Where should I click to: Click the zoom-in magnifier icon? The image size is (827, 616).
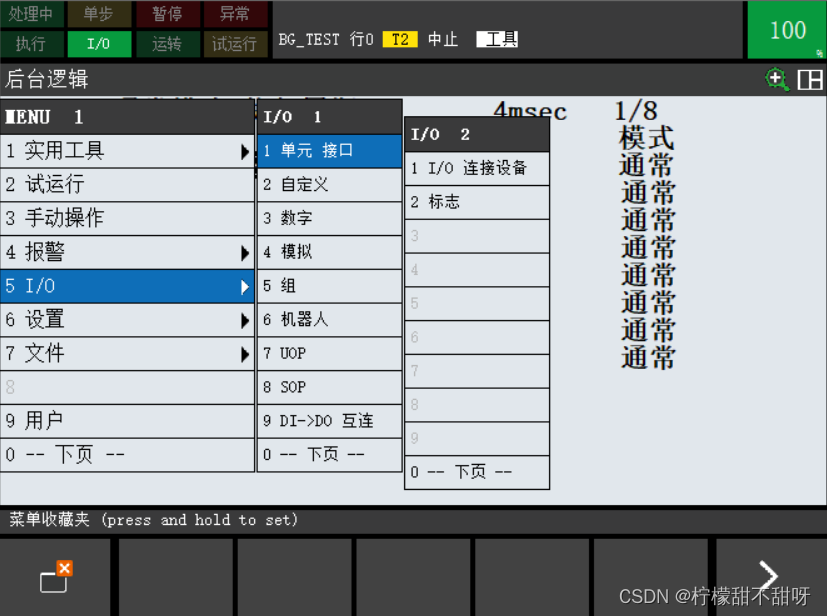(x=777, y=80)
